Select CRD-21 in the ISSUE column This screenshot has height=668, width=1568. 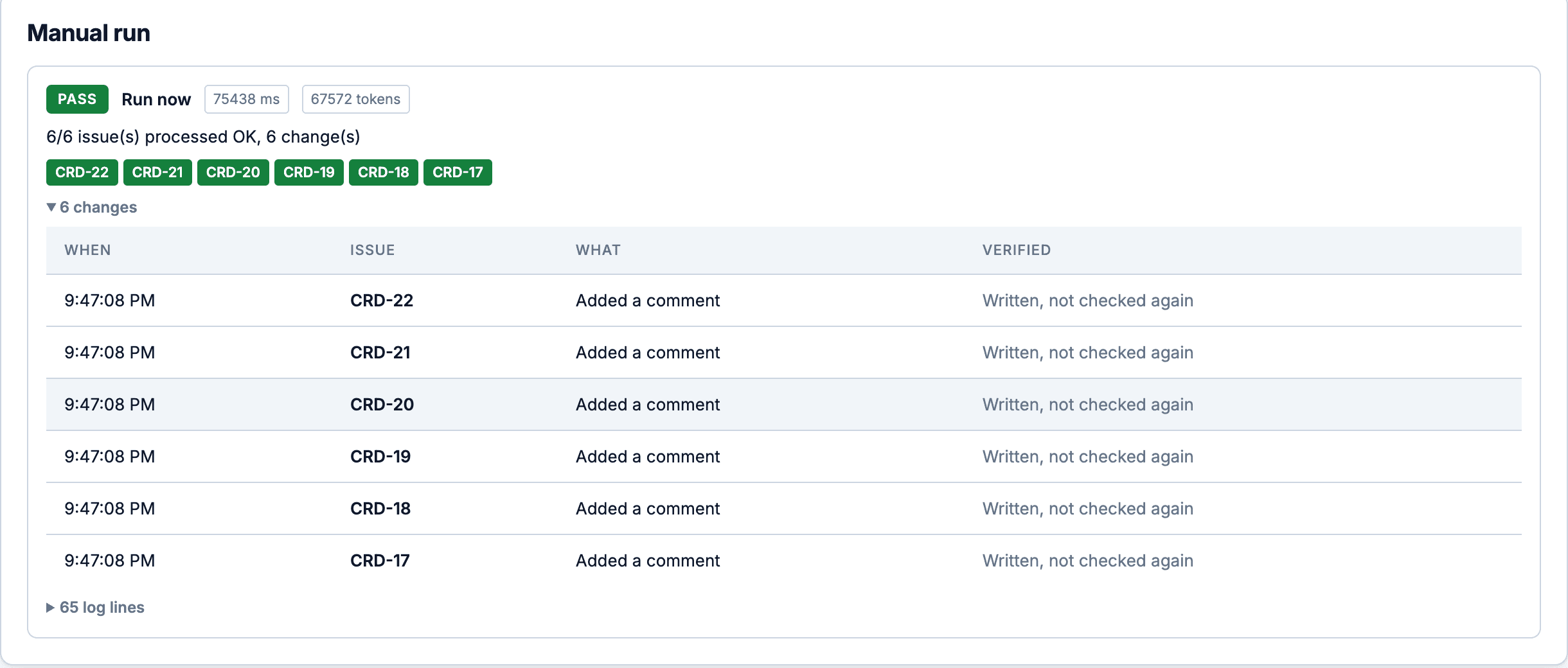point(380,353)
